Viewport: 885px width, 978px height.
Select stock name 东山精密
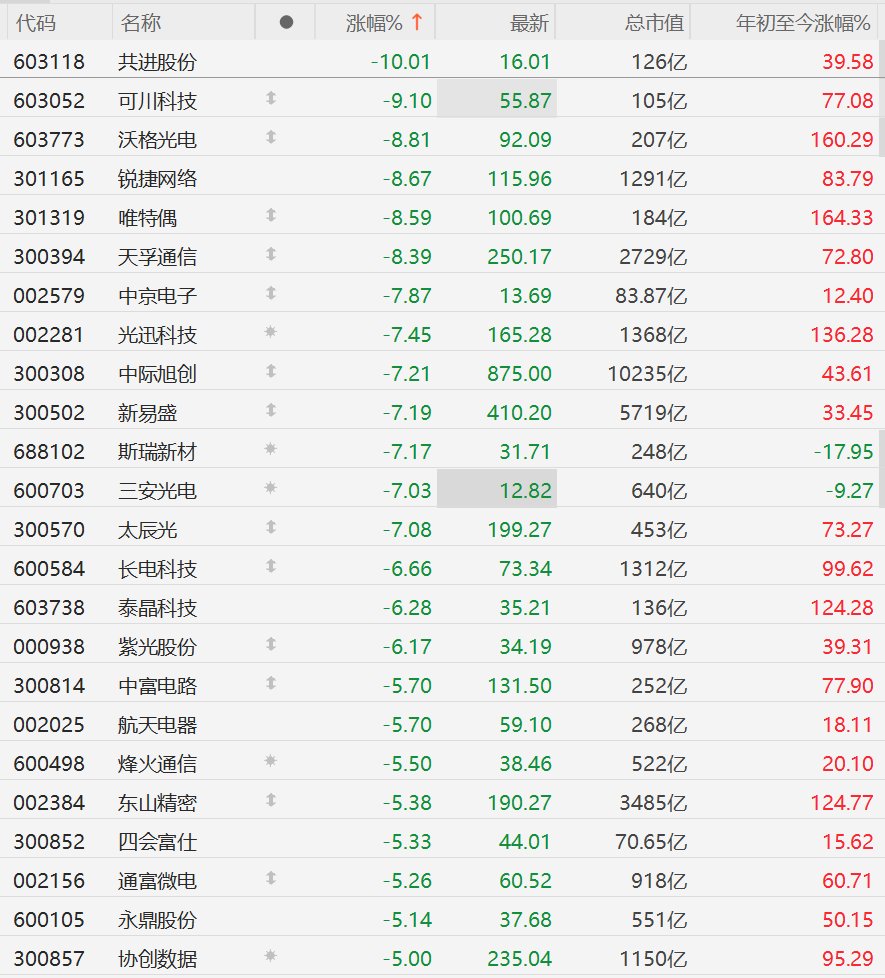tap(157, 803)
